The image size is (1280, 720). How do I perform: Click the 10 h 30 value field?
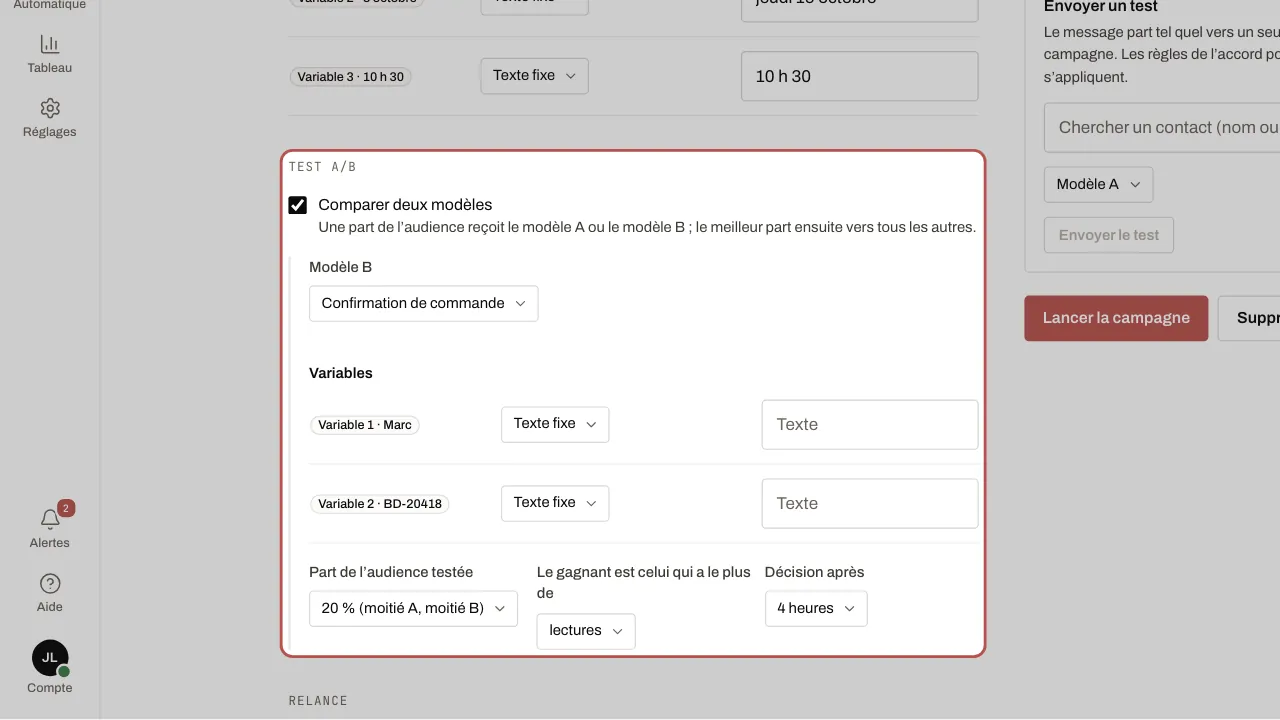pos(859,76)
